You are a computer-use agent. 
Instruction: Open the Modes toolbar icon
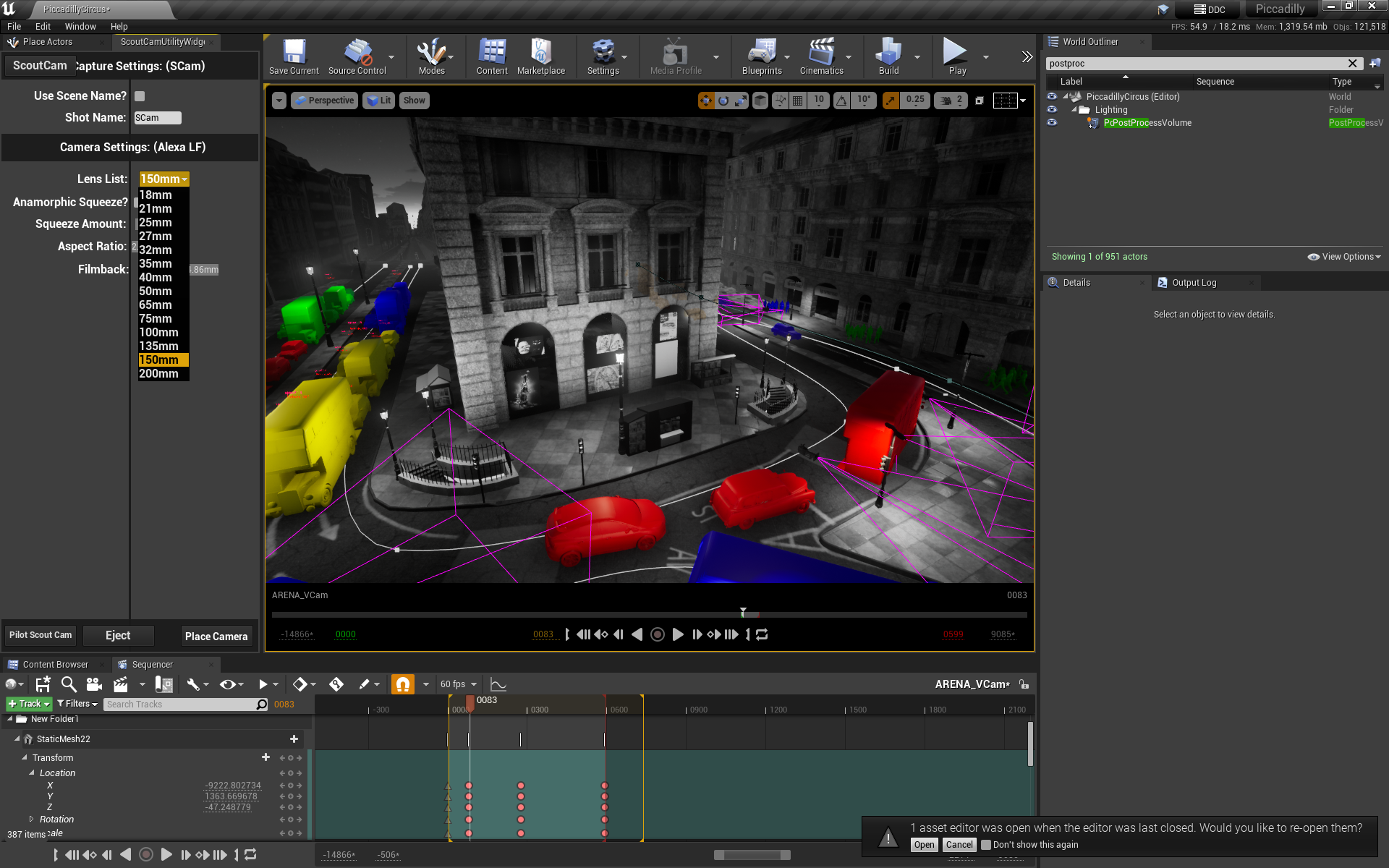(x=431, y=56)
